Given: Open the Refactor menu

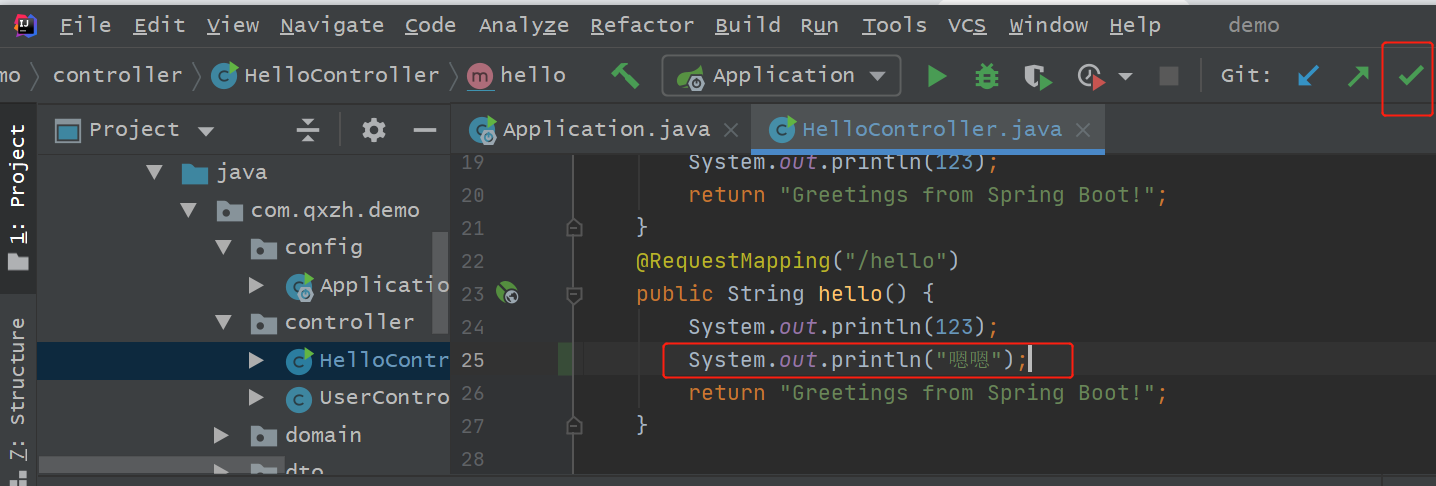Looking at the screenshot, I should pyautogui.click(x=642, y=26).
